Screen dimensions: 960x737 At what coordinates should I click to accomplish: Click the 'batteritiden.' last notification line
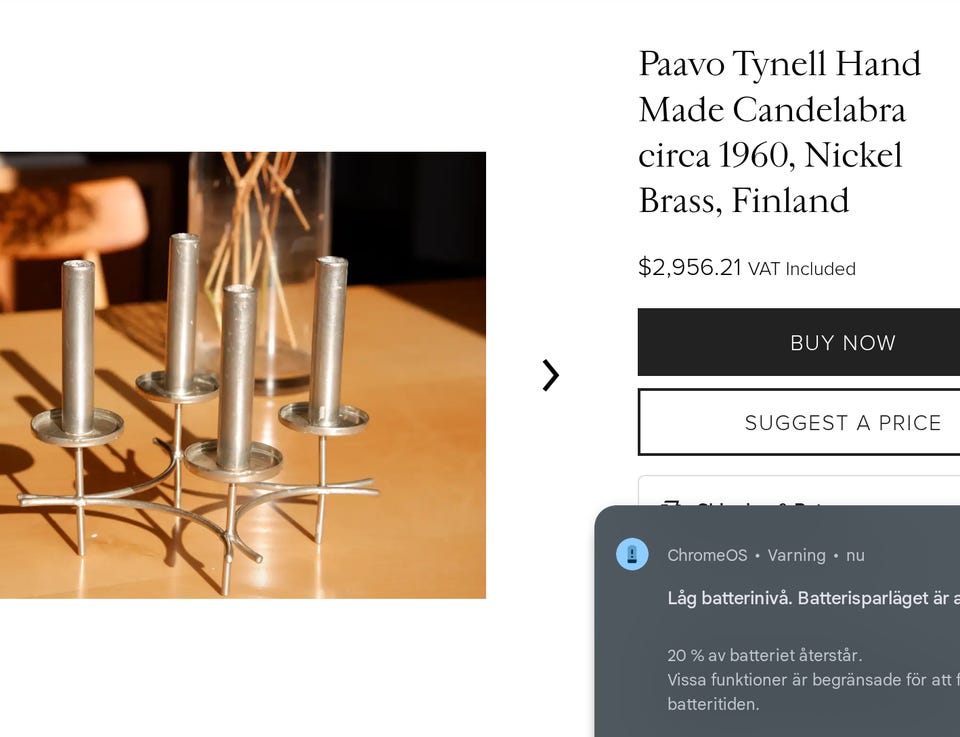(x=713, y=705)
